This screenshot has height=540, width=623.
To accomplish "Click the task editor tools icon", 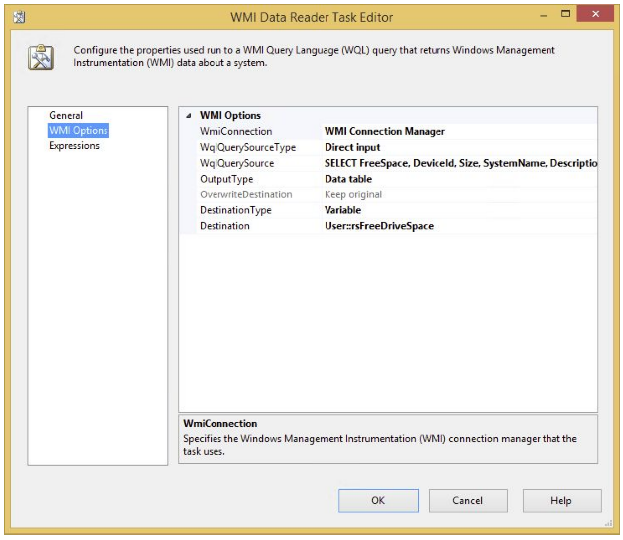I will (x=41, y=58).
